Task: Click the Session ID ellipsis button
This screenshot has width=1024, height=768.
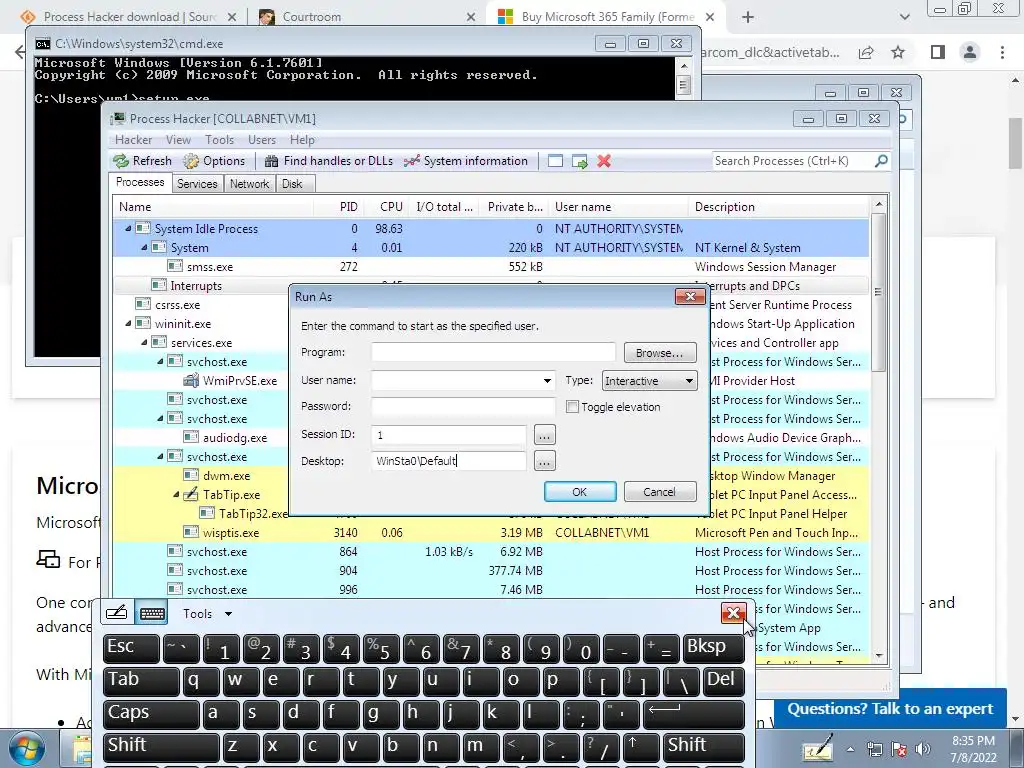Action: coord(545,434)
